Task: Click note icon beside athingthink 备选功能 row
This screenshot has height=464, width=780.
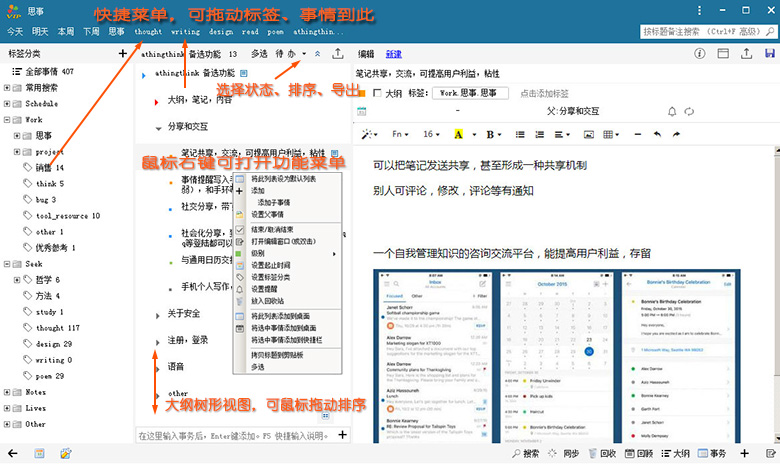Action: [x=244, y=73]
